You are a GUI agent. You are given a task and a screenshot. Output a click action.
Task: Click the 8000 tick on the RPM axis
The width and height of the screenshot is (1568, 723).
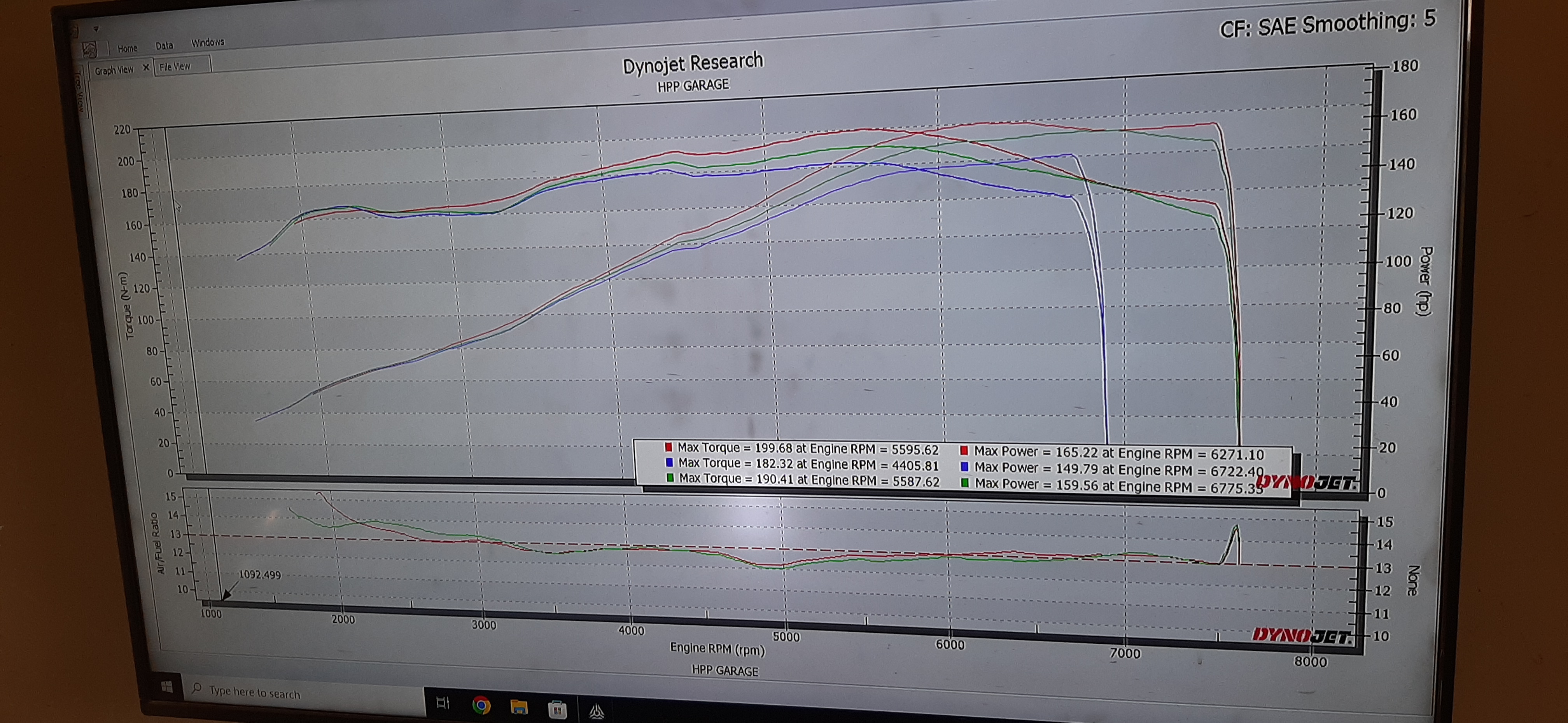(1311, 662)
